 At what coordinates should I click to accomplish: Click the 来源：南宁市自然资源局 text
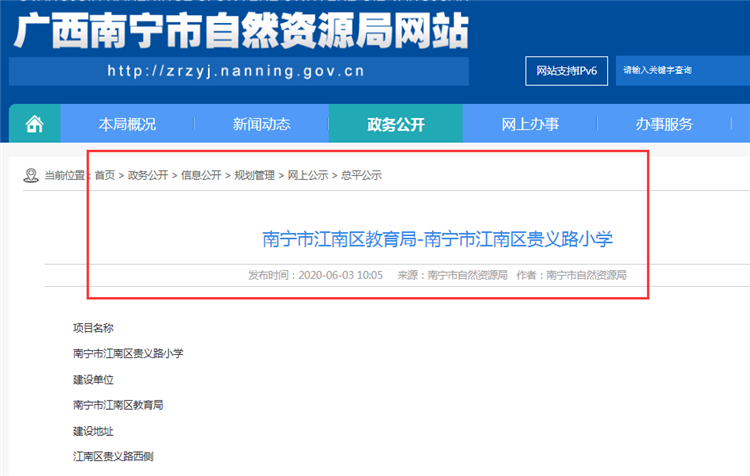(x=452, y=275)
